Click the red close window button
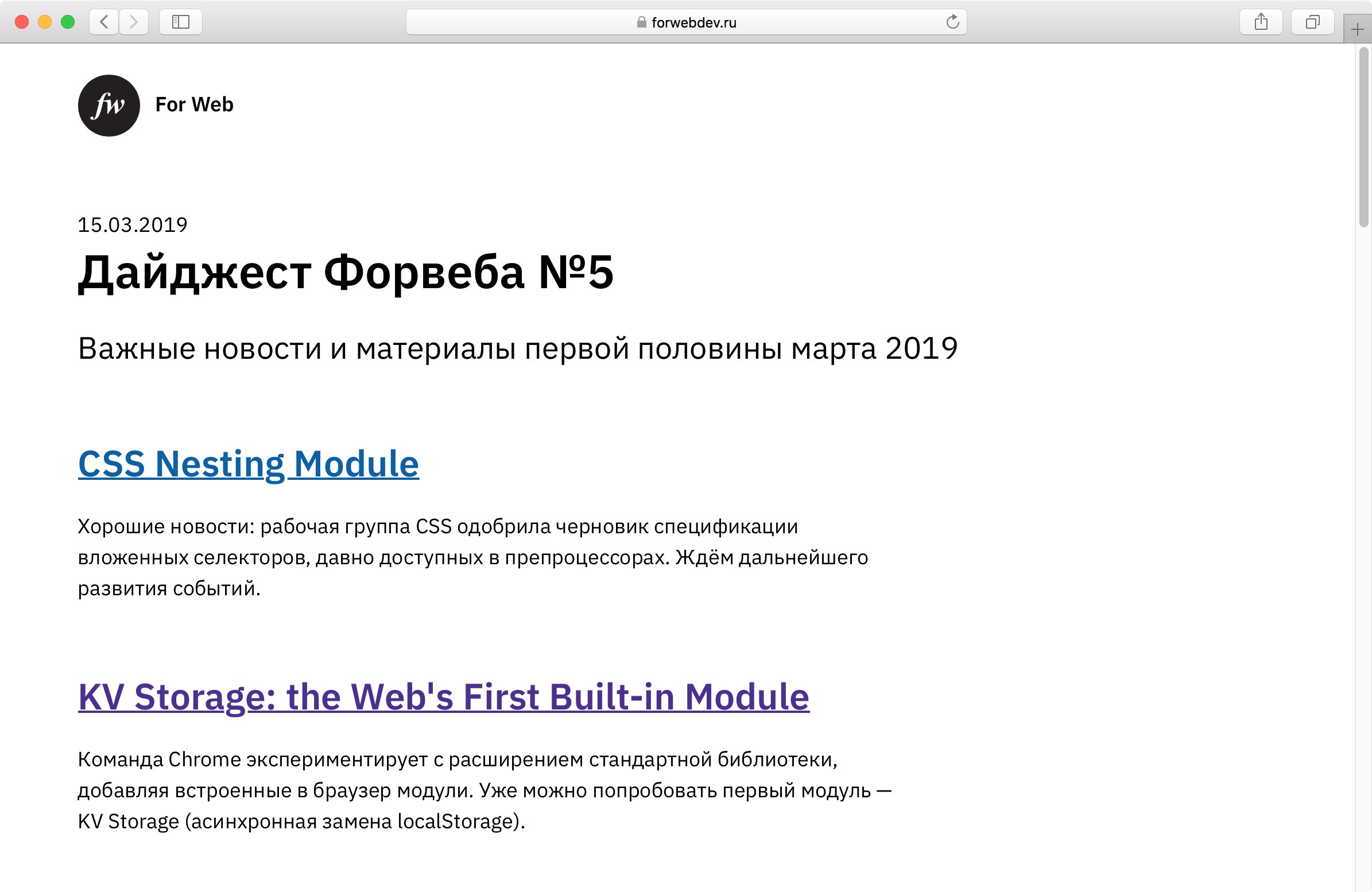Image resolution: width=1372 pixels, height=892 pixels. click(x=22, y=22)
